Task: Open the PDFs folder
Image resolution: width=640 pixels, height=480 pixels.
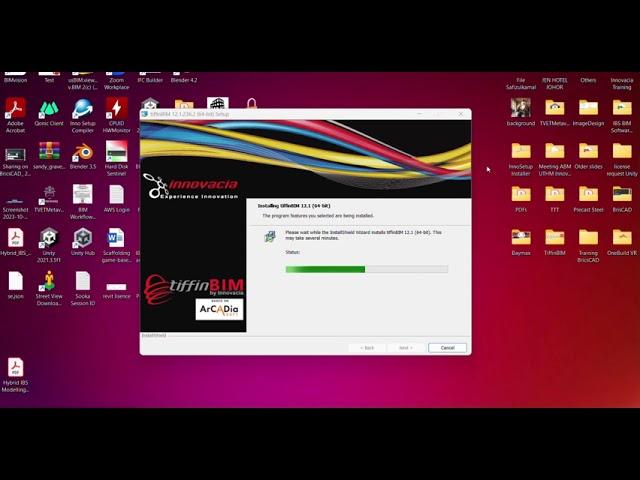Action: point(521,199)
